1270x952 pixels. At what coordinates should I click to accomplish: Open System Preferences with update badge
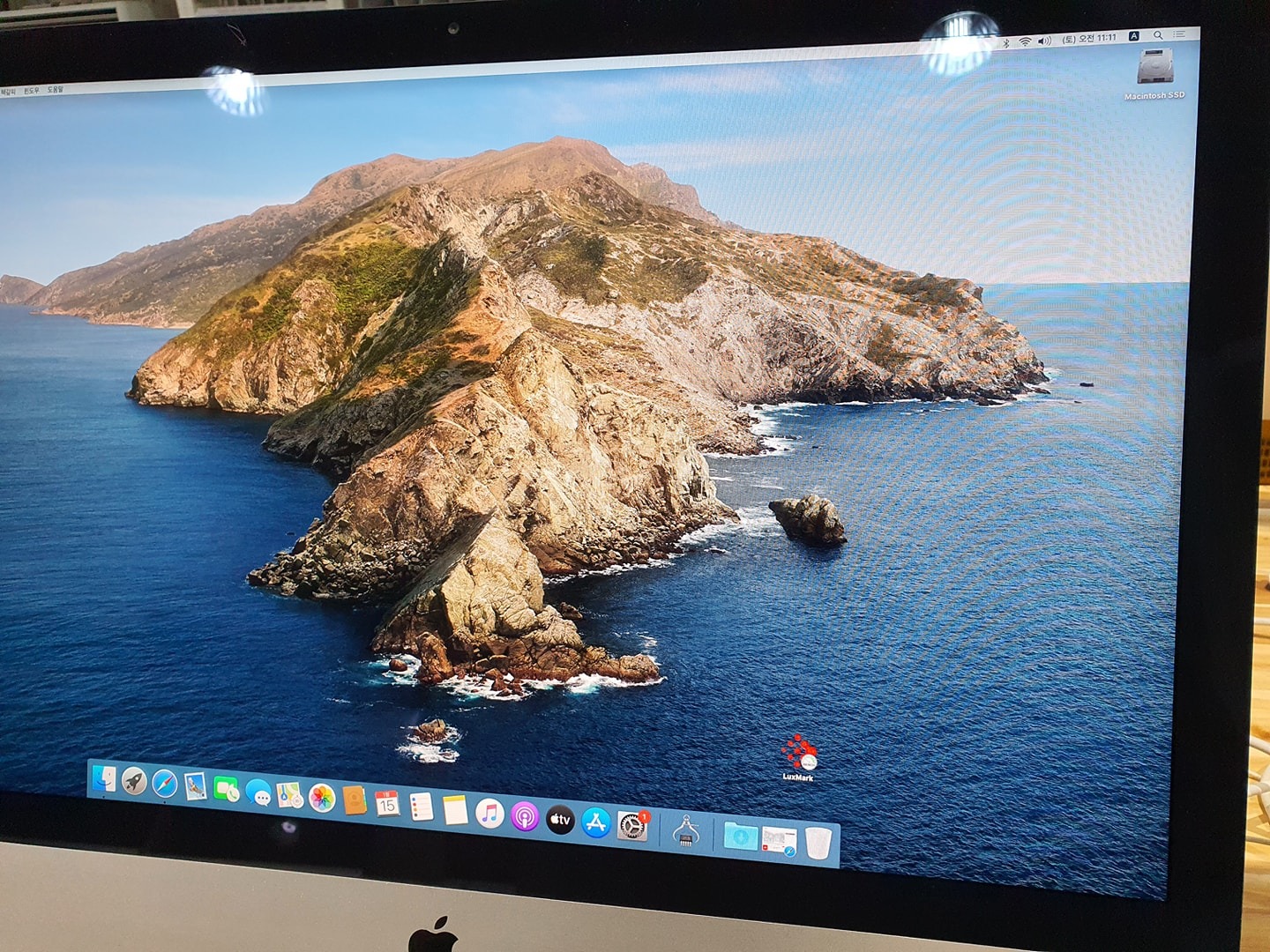(632, 826)
